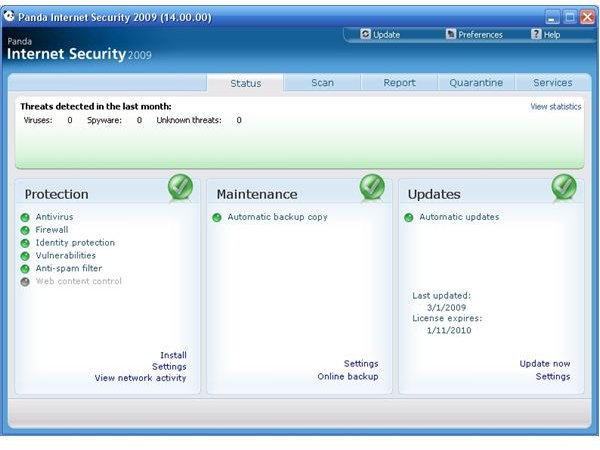Click the Maintenance green checkmark icon

pyautogui.click(x=372, y=187)
